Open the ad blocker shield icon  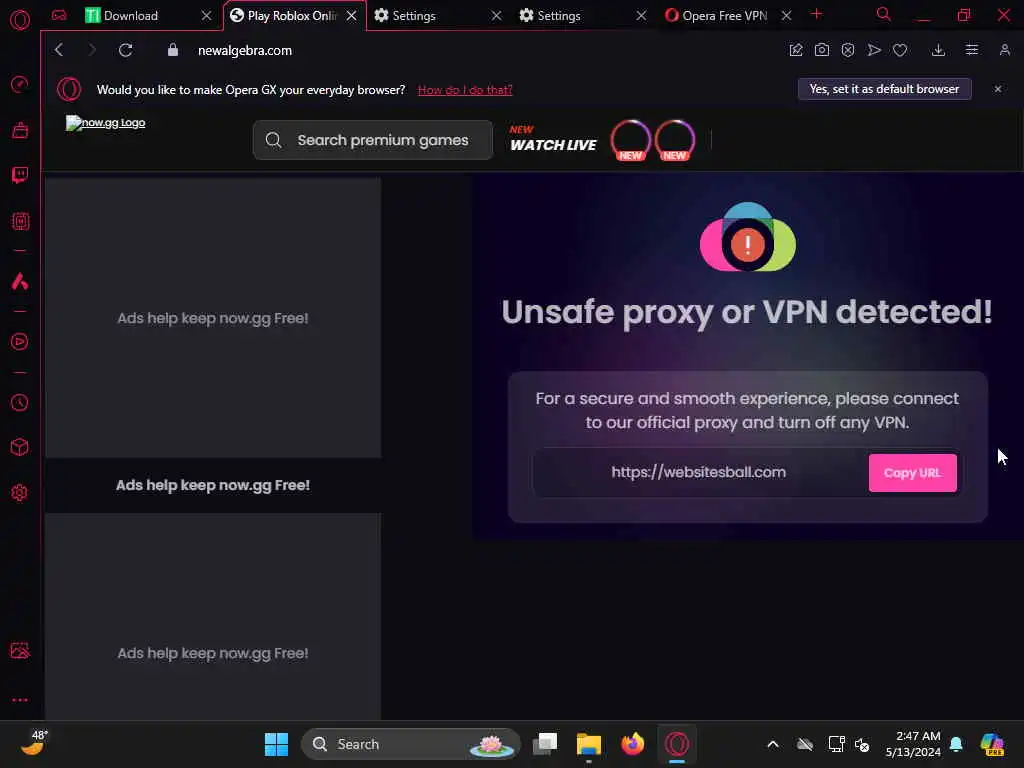848,50
